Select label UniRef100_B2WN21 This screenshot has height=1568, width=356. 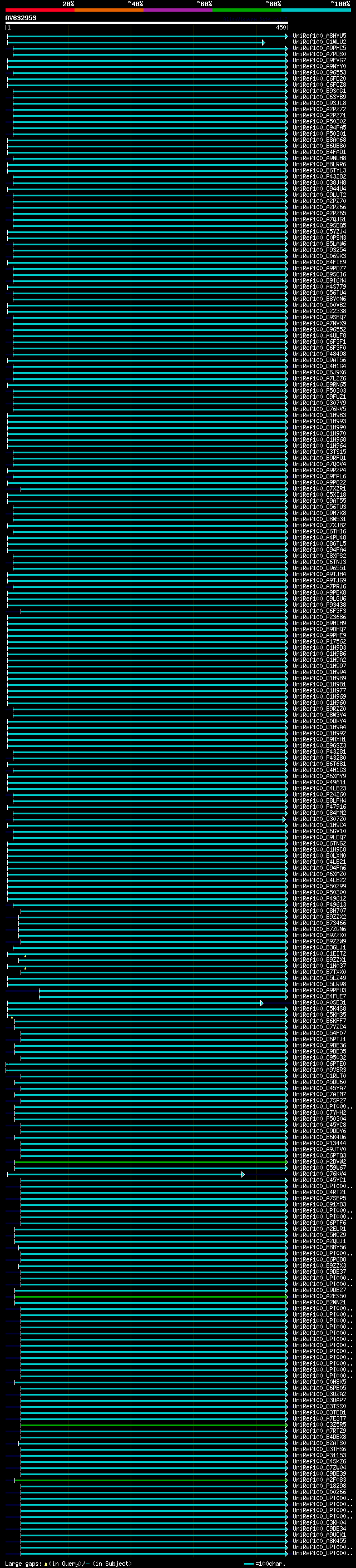pyautogui.click(x=319, y=1302)
